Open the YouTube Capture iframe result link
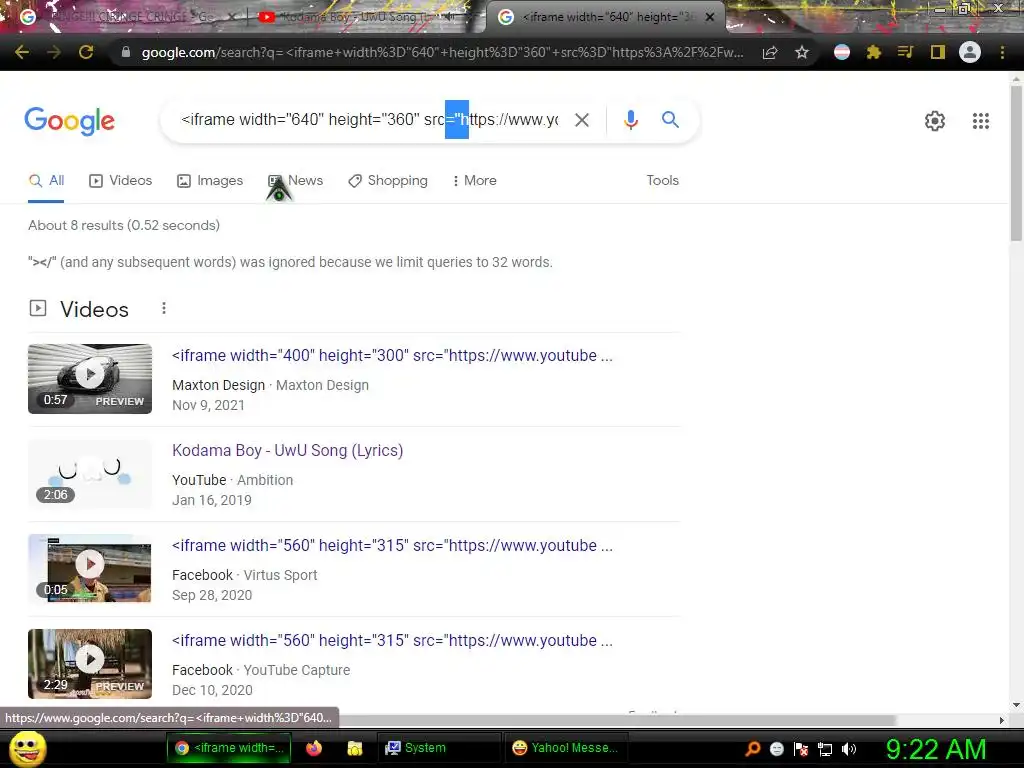 pos(392,641)
